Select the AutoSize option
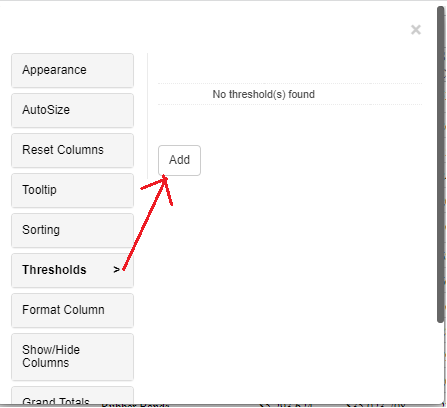The height and width of the screenshot is (408, 447). coord(72,110)
